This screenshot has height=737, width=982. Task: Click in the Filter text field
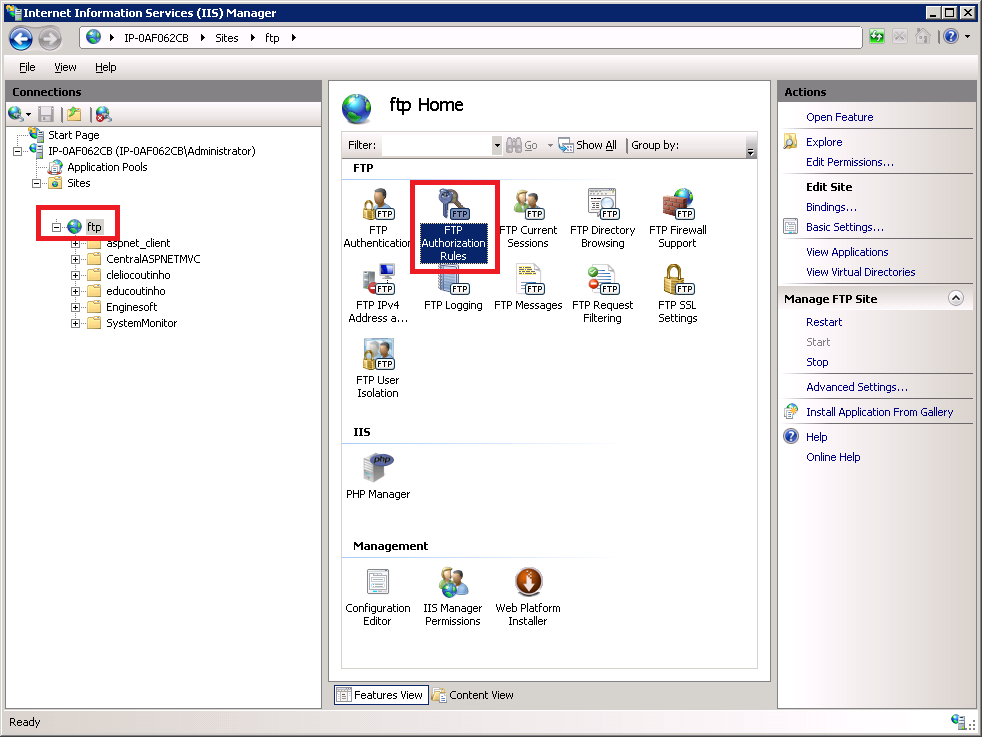[437, 145]
